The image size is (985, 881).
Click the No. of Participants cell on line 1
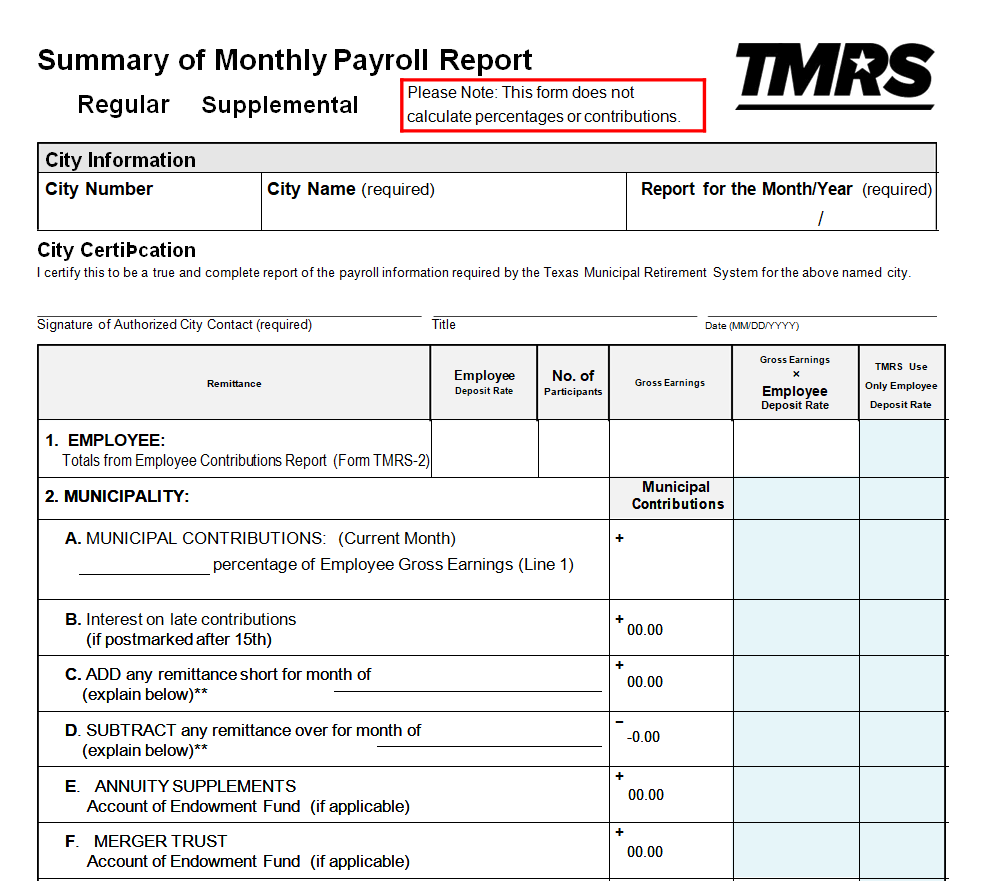click(573, 448)
